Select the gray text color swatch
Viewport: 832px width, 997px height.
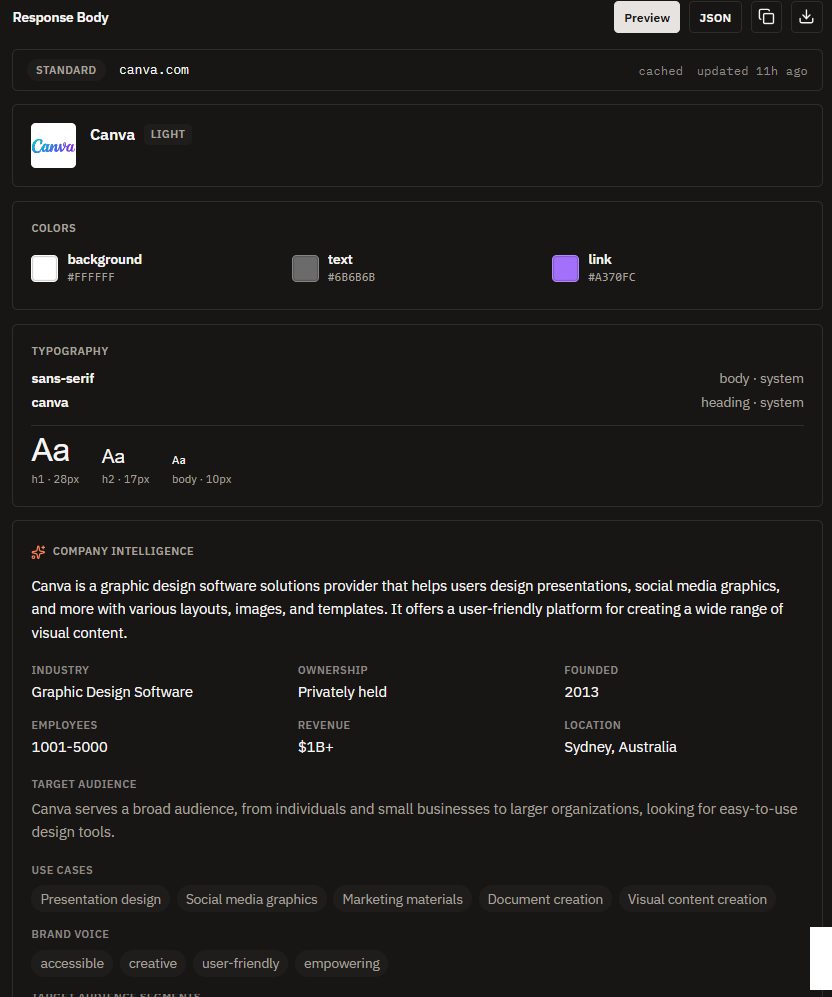tap(305, 268)
